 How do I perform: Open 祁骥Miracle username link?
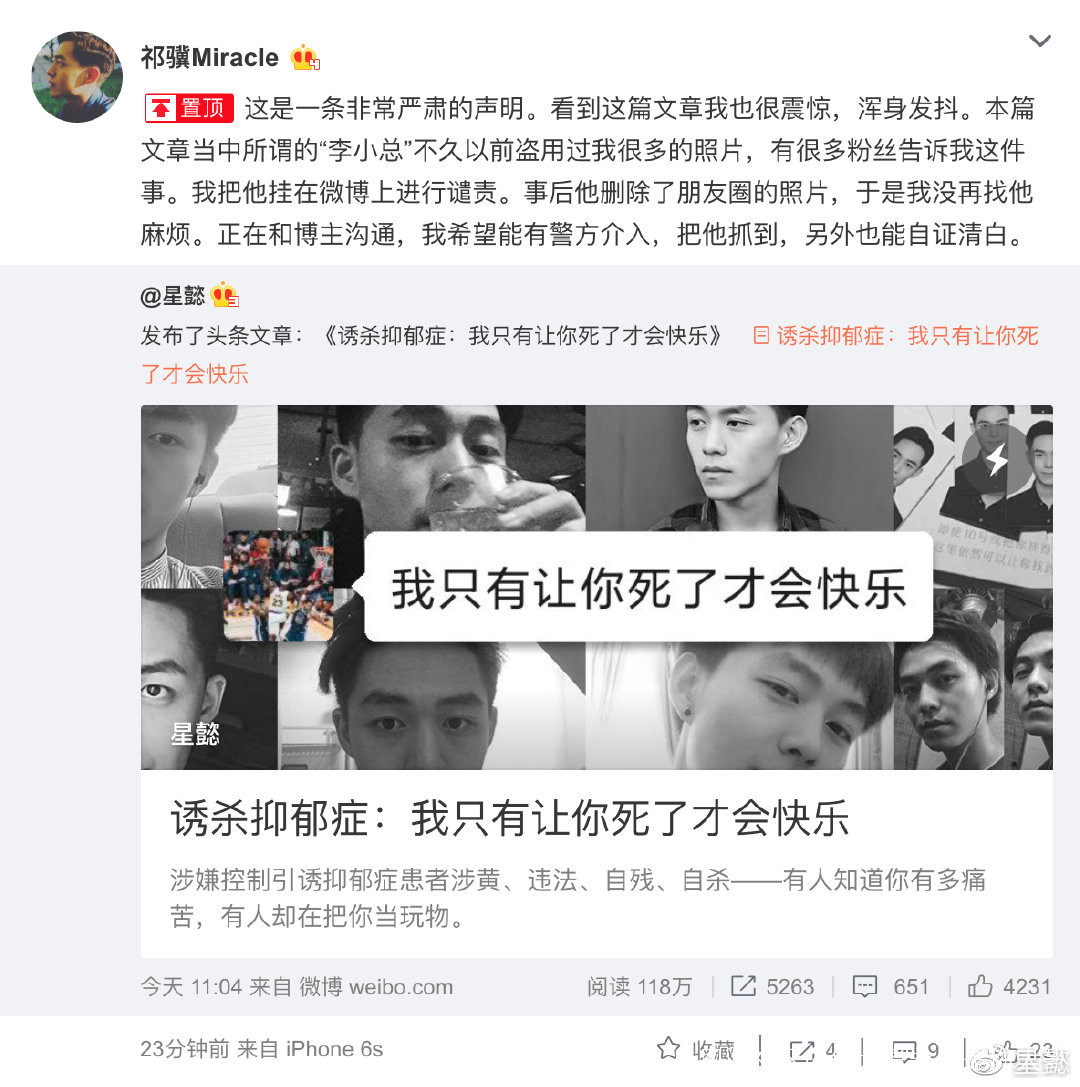[x=209, y=58]
